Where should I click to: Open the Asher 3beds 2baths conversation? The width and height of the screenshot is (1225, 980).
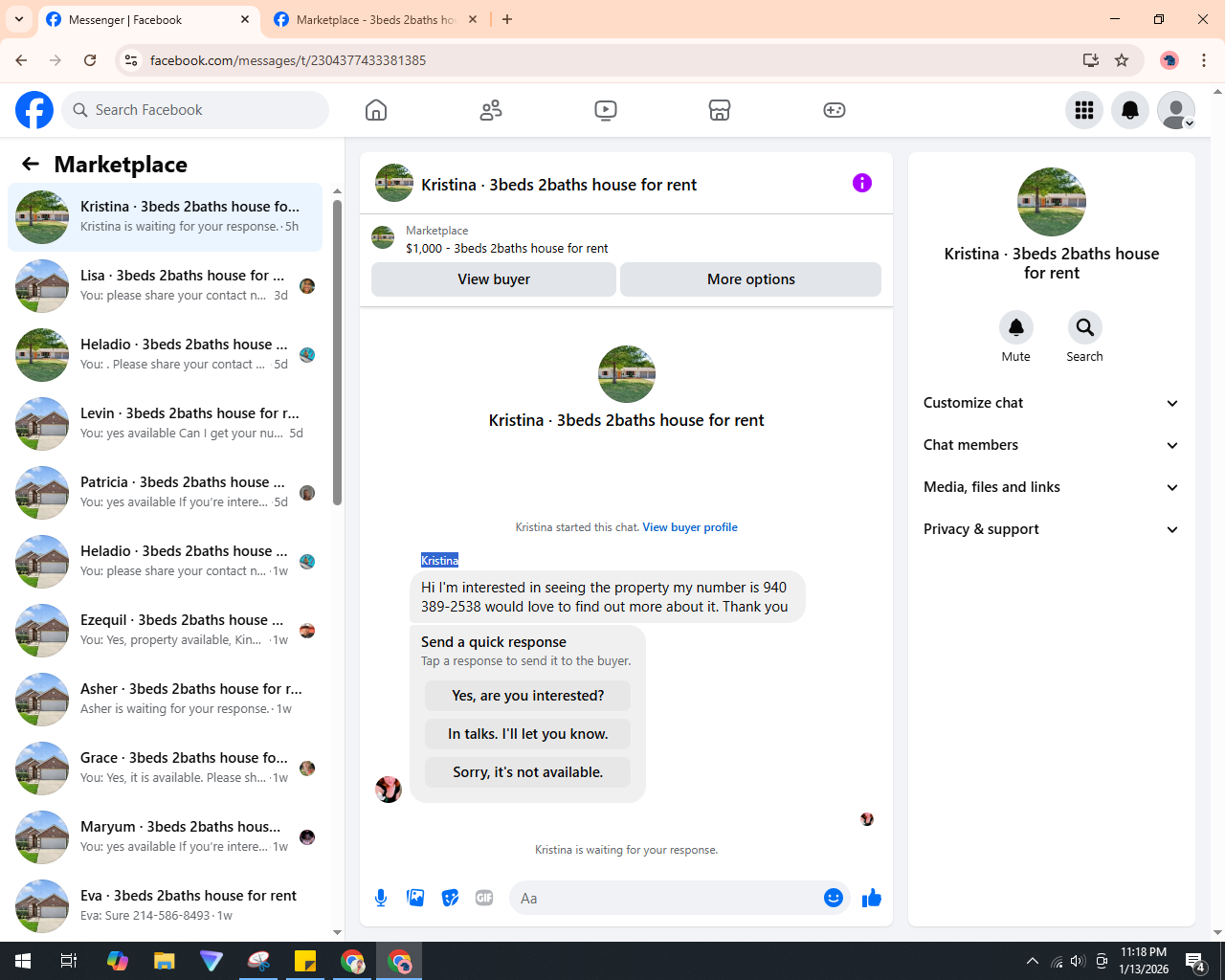tap(166, 700)
